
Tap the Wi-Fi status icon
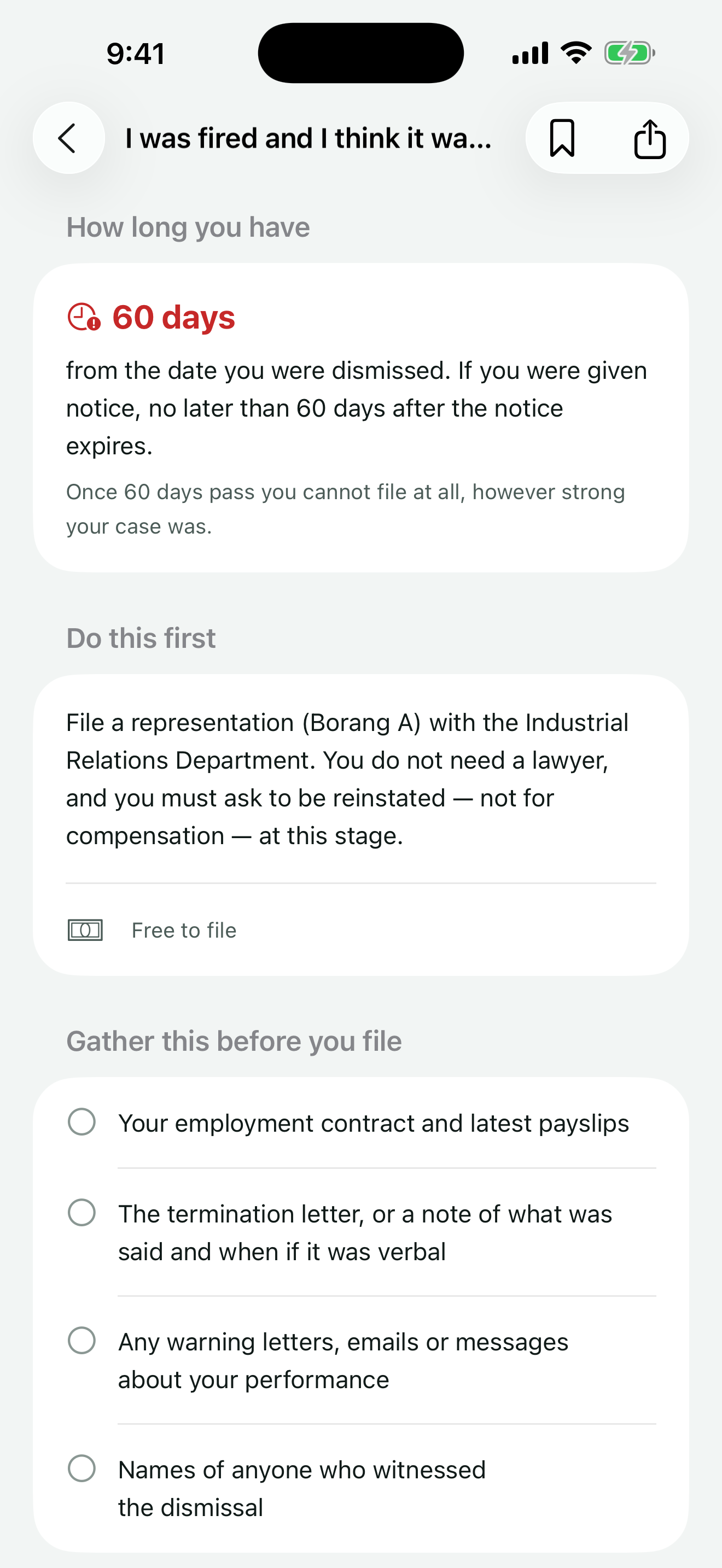pyautogui.click(x=576, y=53)
